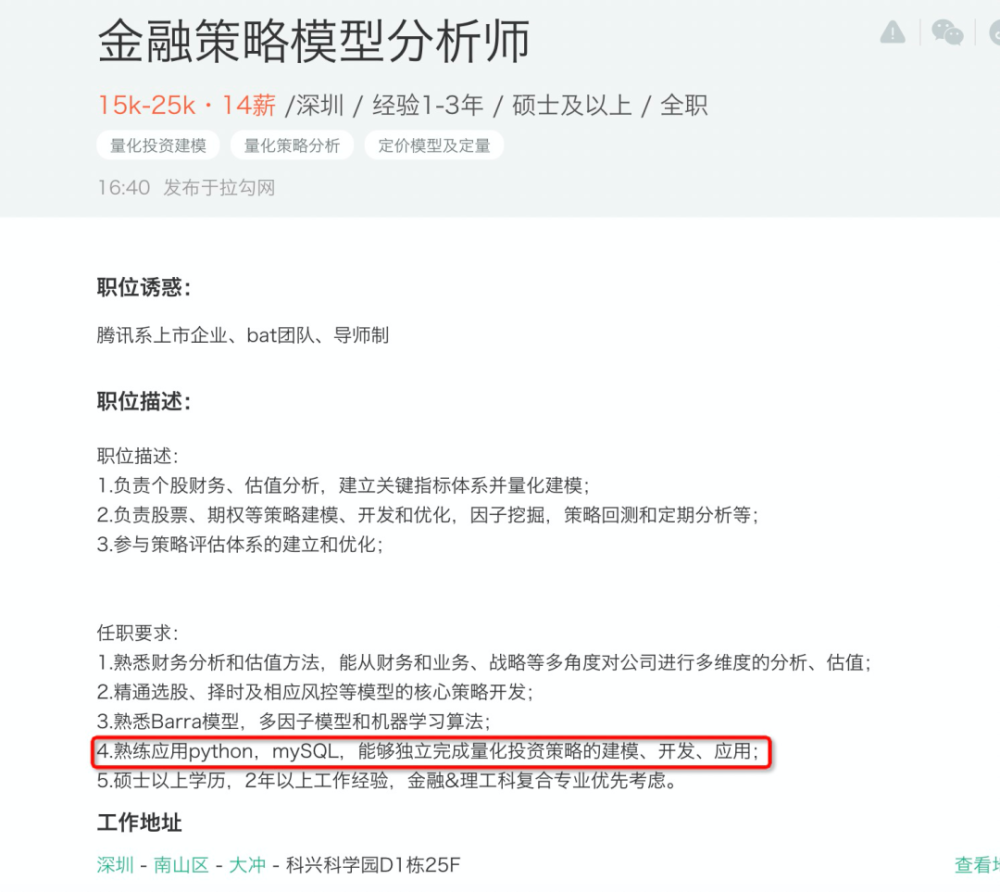This screenshot has width=1000, height=892.
Task: Click the 职位诱惑 heading
Action: pyautogui.click(x=144, y=287)
